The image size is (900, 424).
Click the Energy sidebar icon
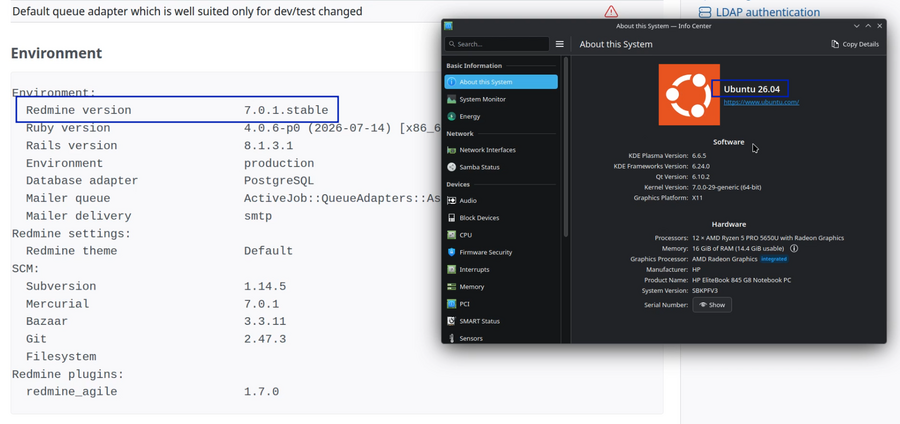[x=452, y=116]
